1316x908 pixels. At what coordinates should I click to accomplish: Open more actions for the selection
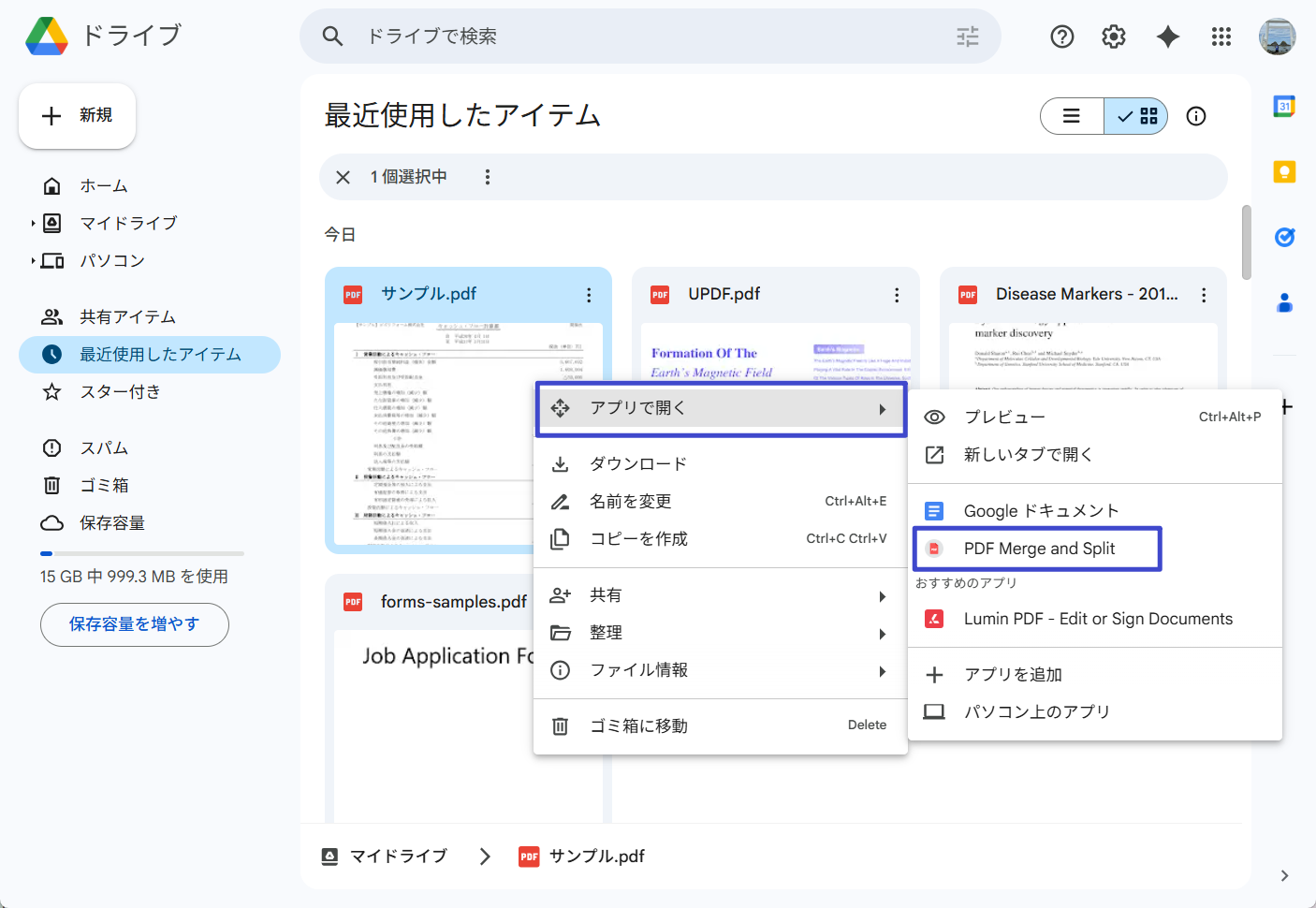[x=488, y=177]
